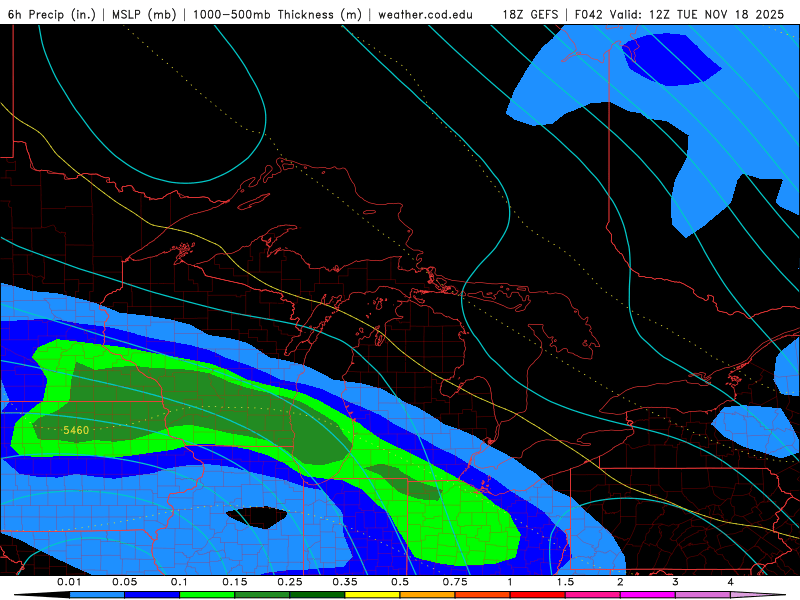
Task: Pick the bright green 0.1–0.15 legend swatch
Action: pos(207,595)
